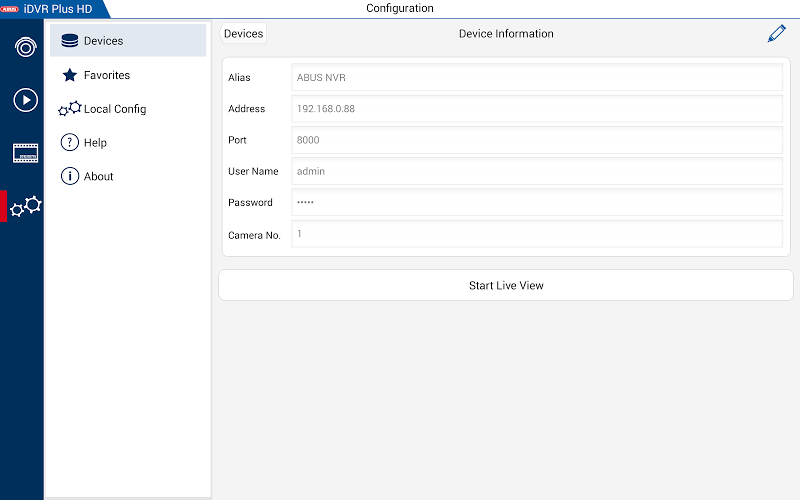Click the Device Information header title
Viewport: 800px width, 500px height.
point(506,34)
